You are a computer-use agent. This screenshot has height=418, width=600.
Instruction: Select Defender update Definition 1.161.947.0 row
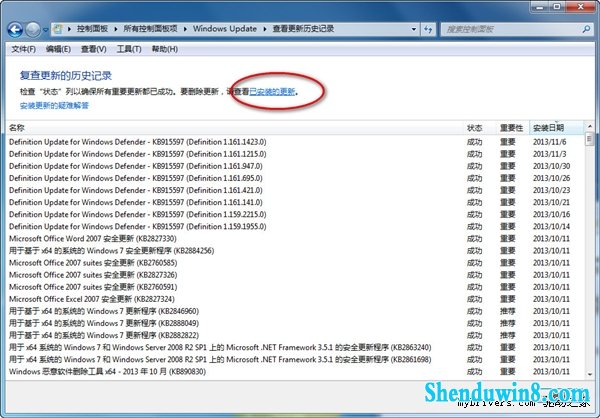(295, 166)
